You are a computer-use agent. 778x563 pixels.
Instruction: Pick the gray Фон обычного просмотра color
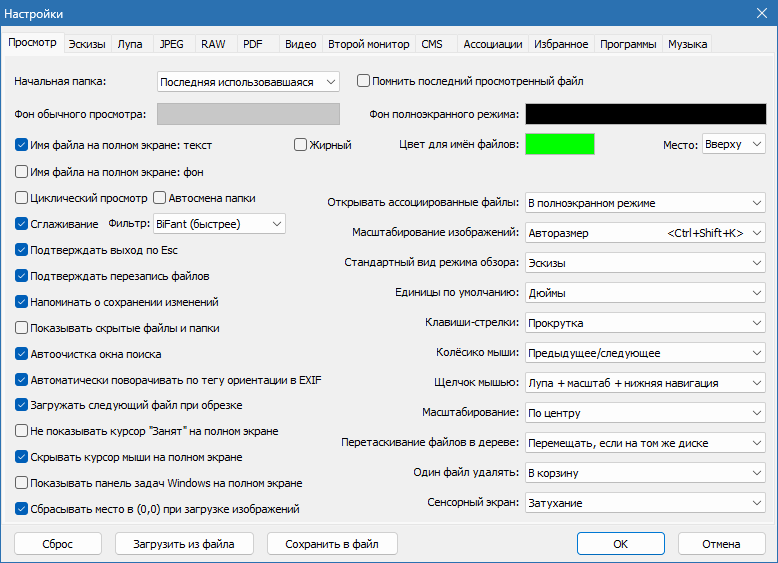pyautogui.click(x=248, y=114)
